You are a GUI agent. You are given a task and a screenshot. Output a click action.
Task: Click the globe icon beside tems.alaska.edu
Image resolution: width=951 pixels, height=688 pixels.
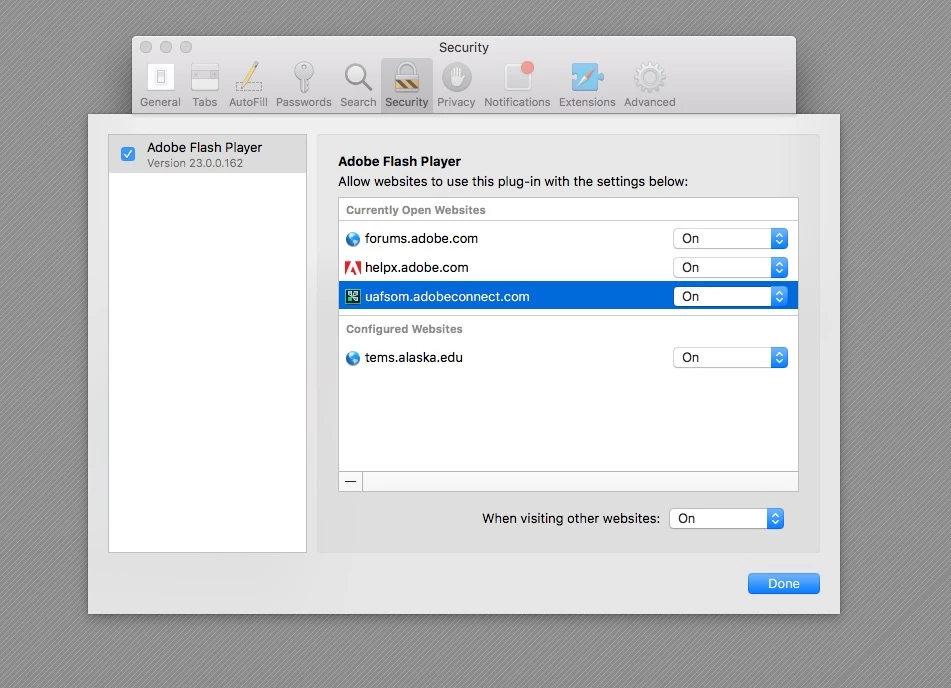pos(352,358)
